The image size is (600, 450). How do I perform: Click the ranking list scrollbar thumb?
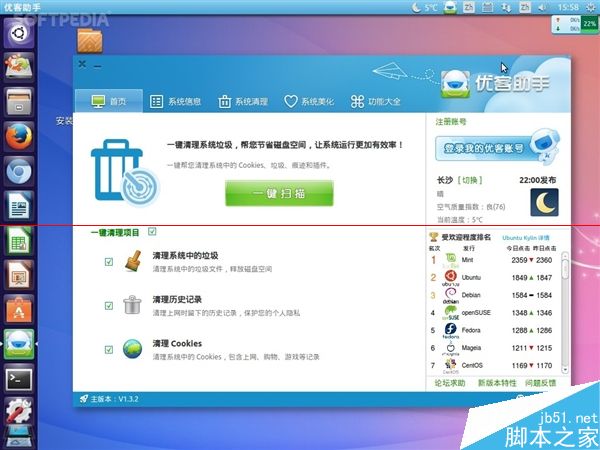[564, 269]
